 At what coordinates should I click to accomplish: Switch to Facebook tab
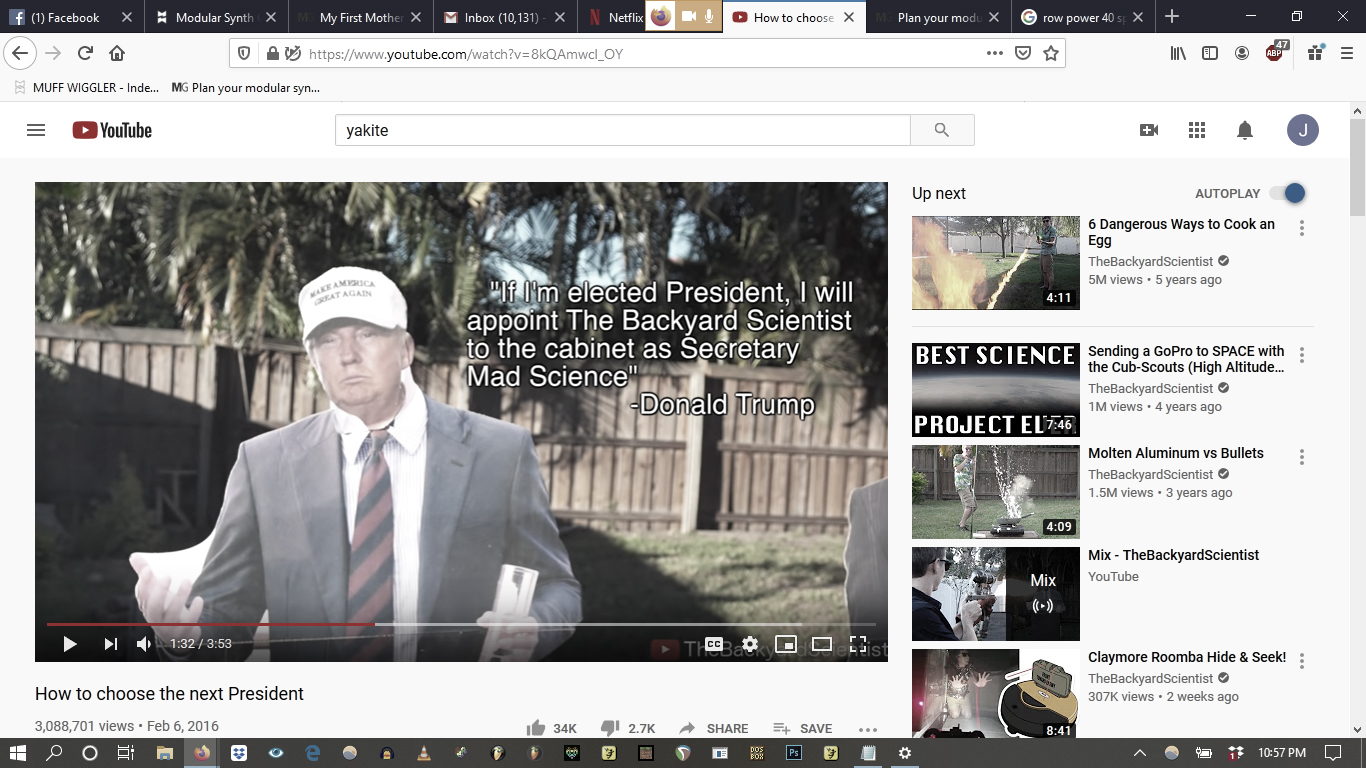[x=72, y=17]
